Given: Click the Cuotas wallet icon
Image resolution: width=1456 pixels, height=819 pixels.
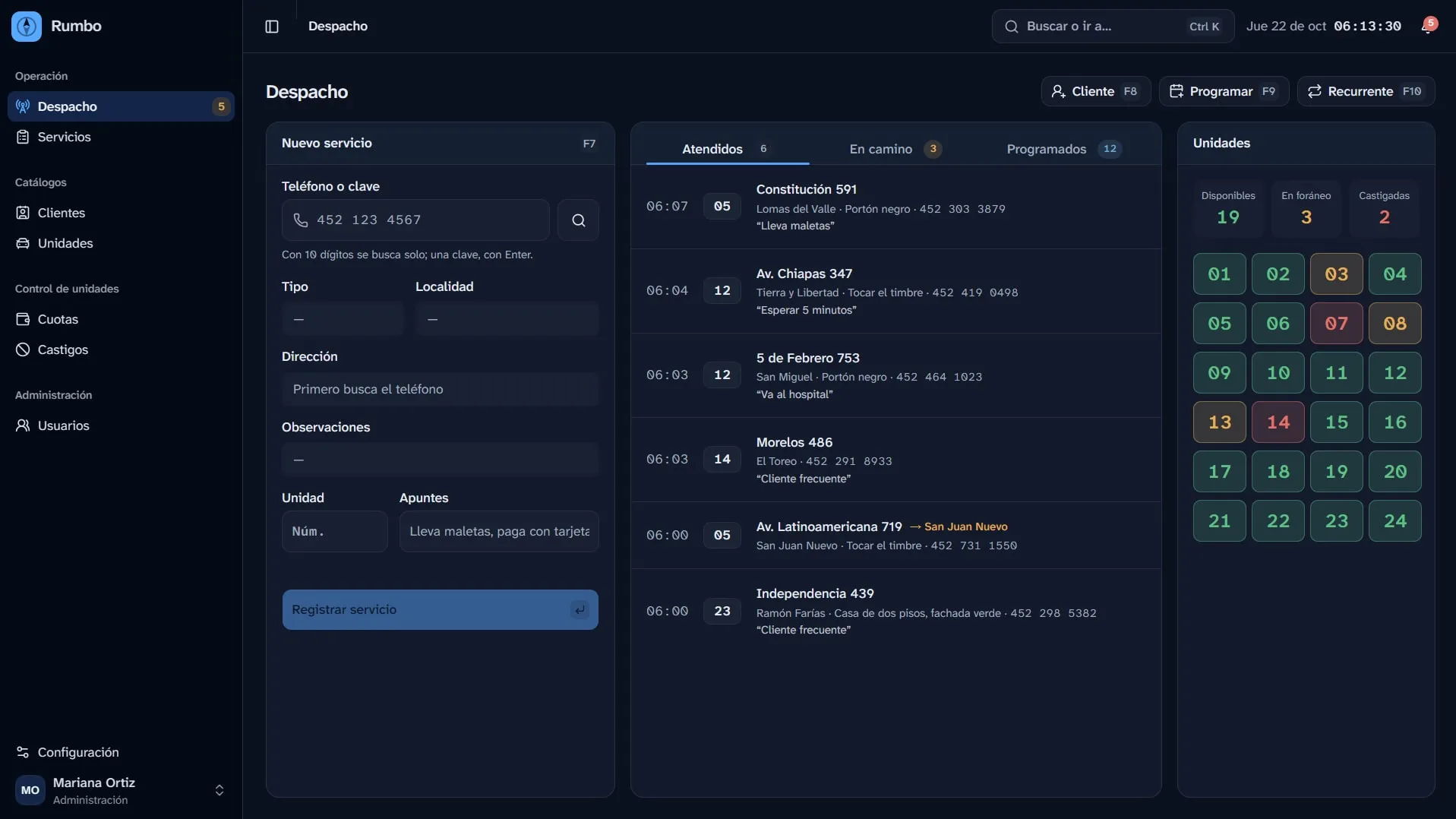Looking at the screenshot, I should [x=23, y=319].
